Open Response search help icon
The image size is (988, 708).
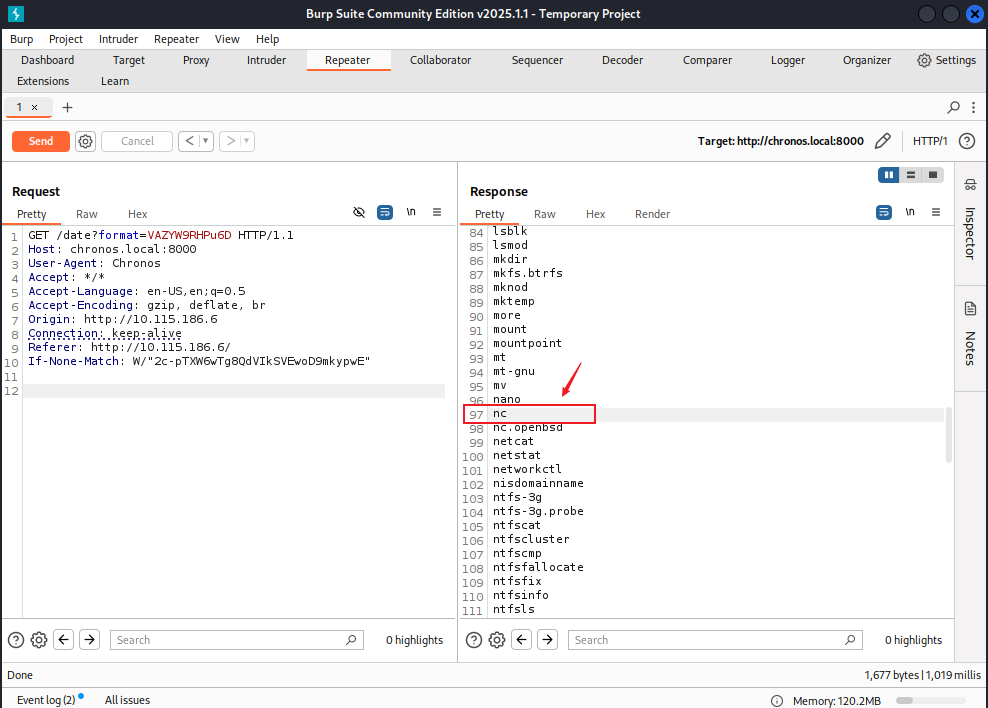click(x=474, y=640)
